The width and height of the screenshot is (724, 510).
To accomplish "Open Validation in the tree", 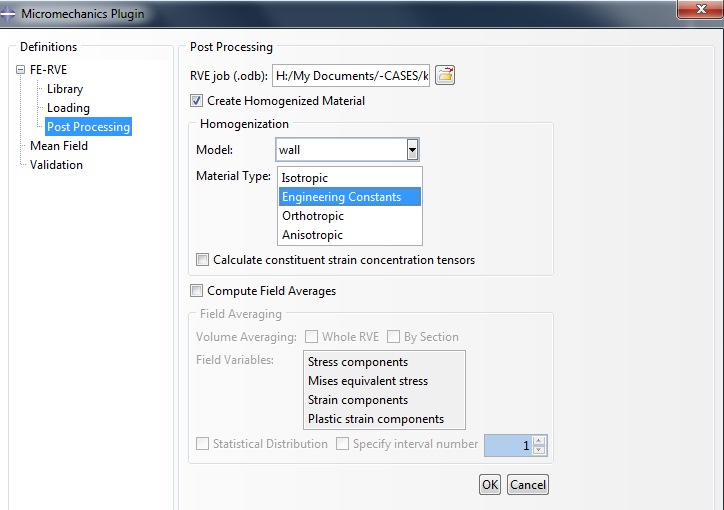I will tap(56, 165).
